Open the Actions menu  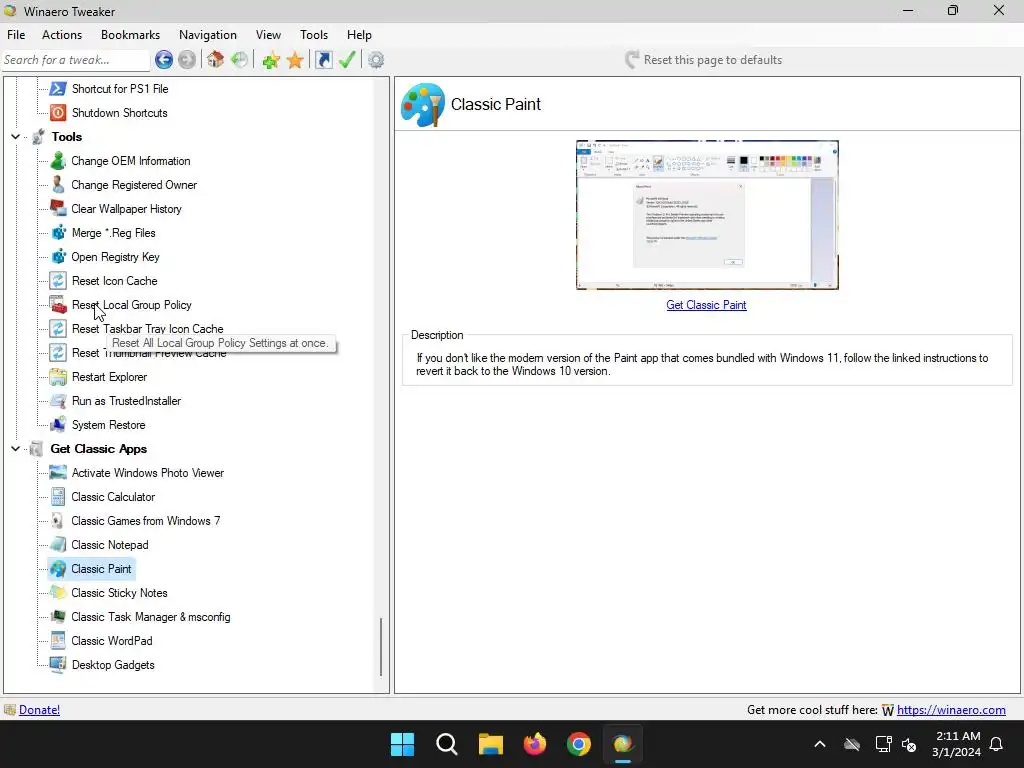[x=62, y=35]
